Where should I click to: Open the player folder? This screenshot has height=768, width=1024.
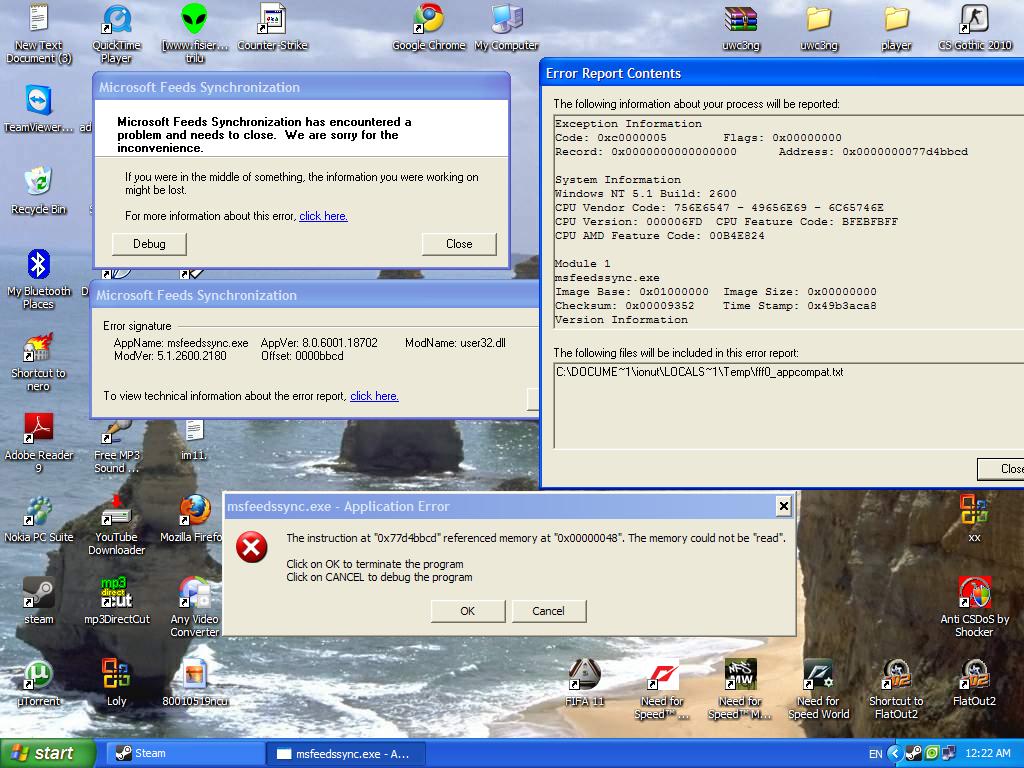(x=896, y=27)
